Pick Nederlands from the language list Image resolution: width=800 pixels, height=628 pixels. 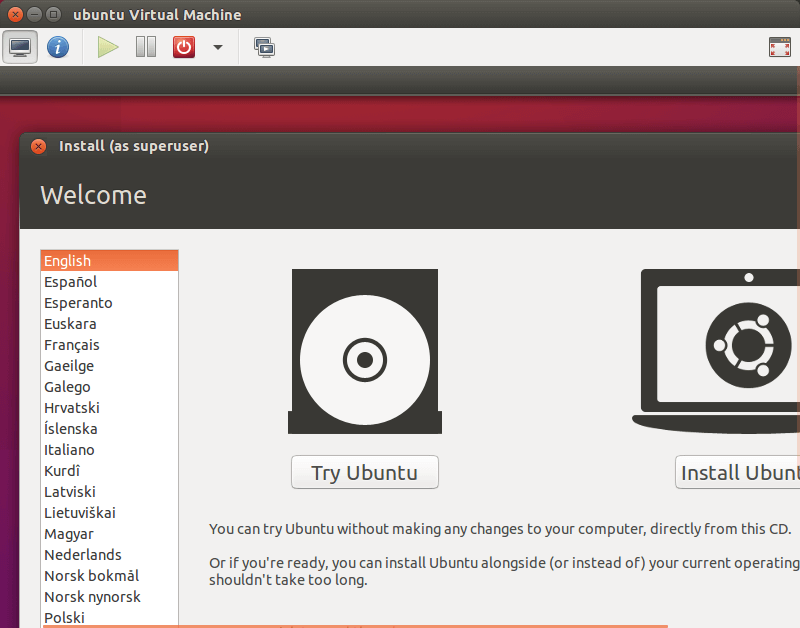pos(83,555)
